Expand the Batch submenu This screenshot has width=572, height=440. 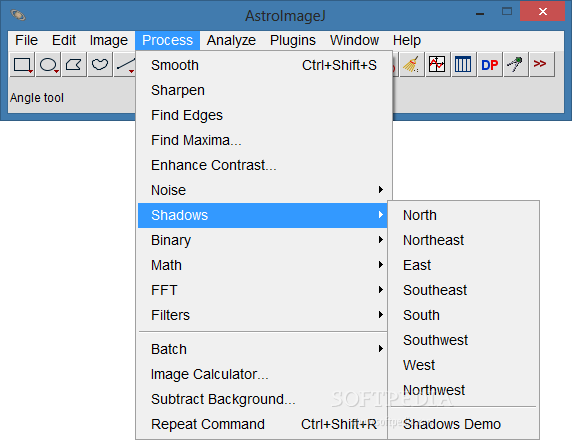point(263,349)
